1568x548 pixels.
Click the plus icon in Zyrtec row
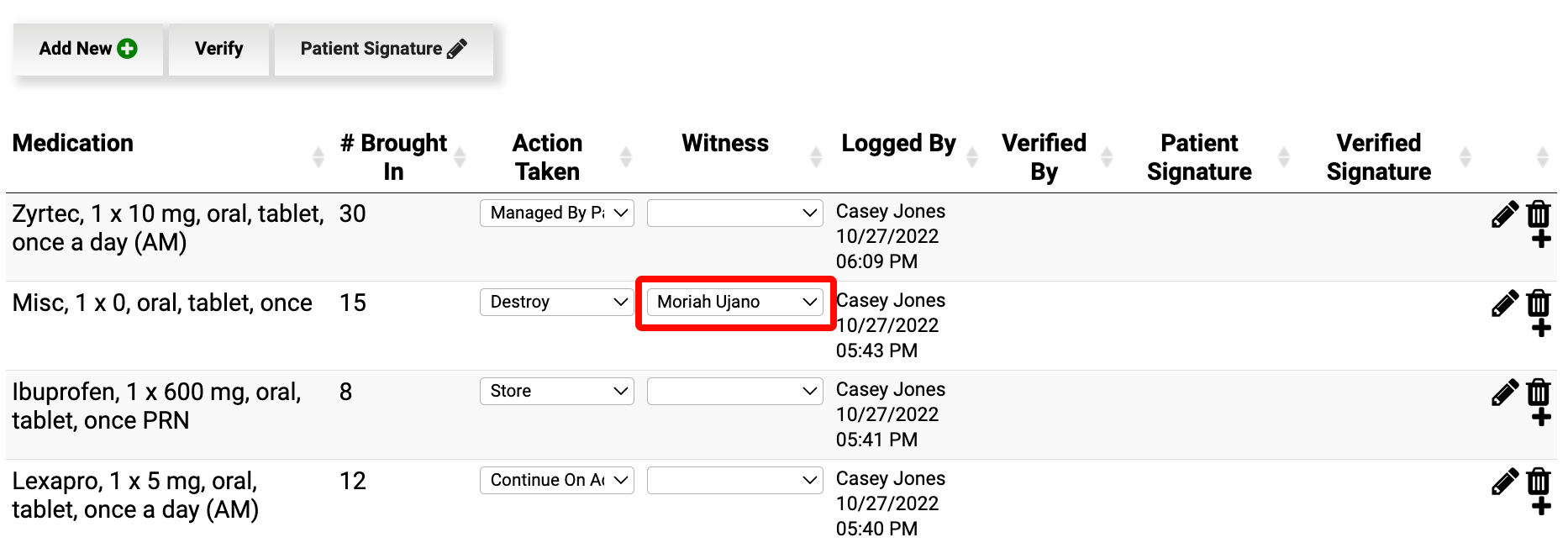pos(1541,240)
